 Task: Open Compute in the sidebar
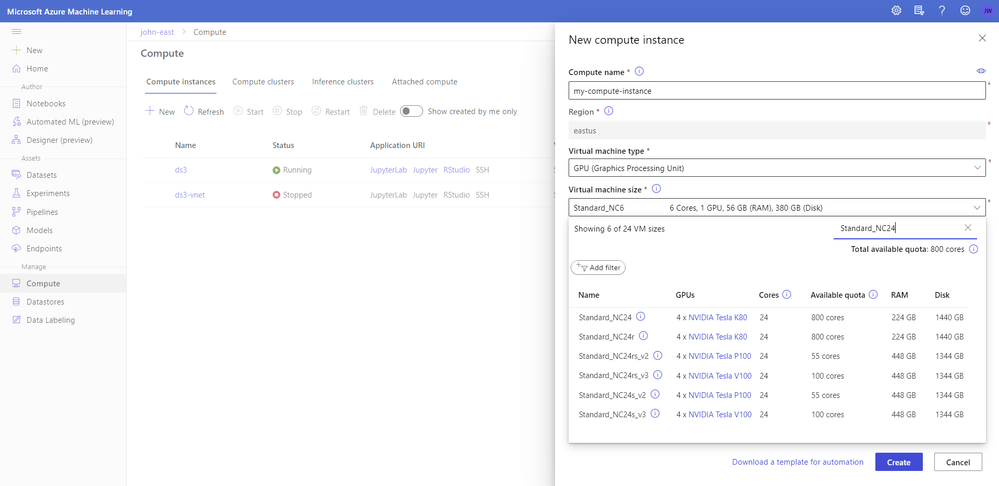63,283
